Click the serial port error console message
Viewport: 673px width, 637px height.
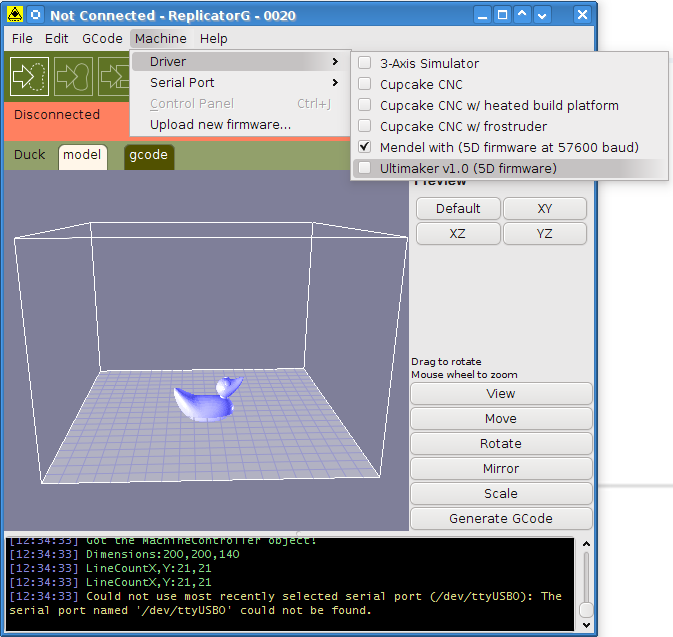point(285,603)
